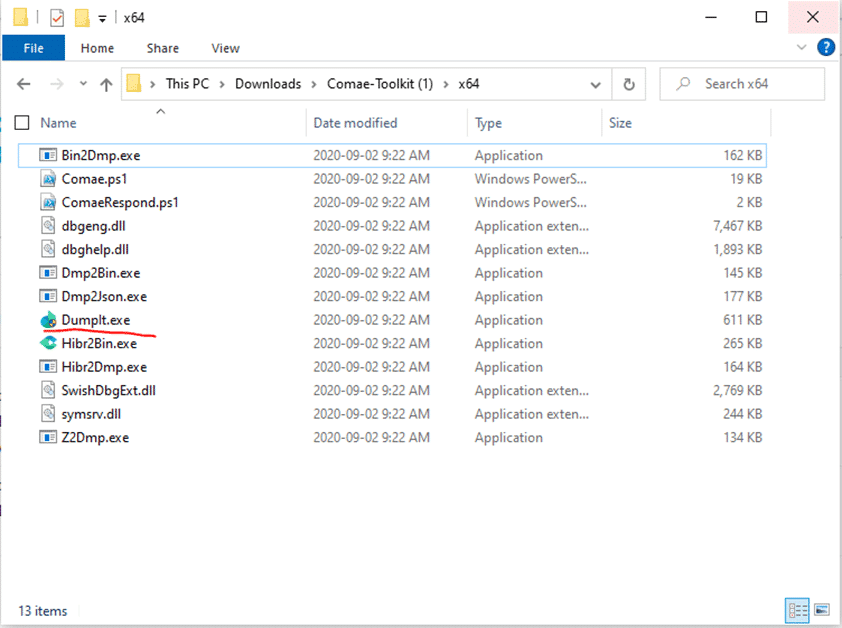Click the Comae.ps1 PowerShell script icon

(48, 179)
